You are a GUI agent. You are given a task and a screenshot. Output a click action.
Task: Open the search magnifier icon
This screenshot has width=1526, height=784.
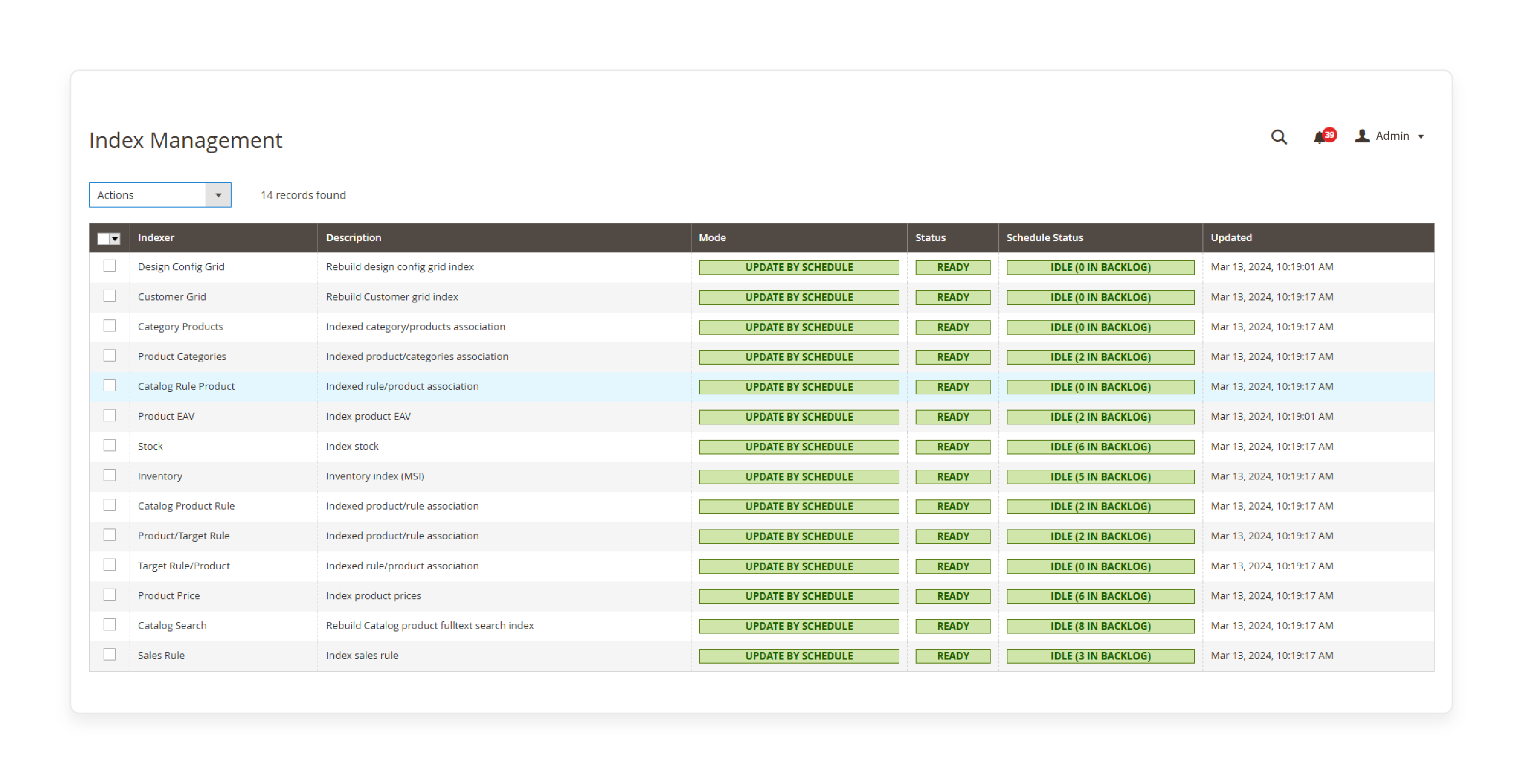coord(1278,137)
